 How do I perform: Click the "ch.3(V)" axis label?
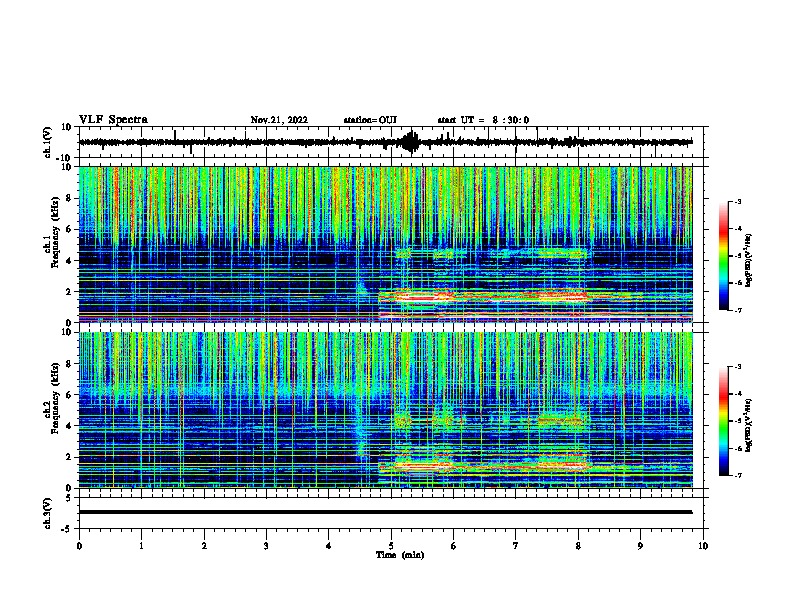pos(48,513)
